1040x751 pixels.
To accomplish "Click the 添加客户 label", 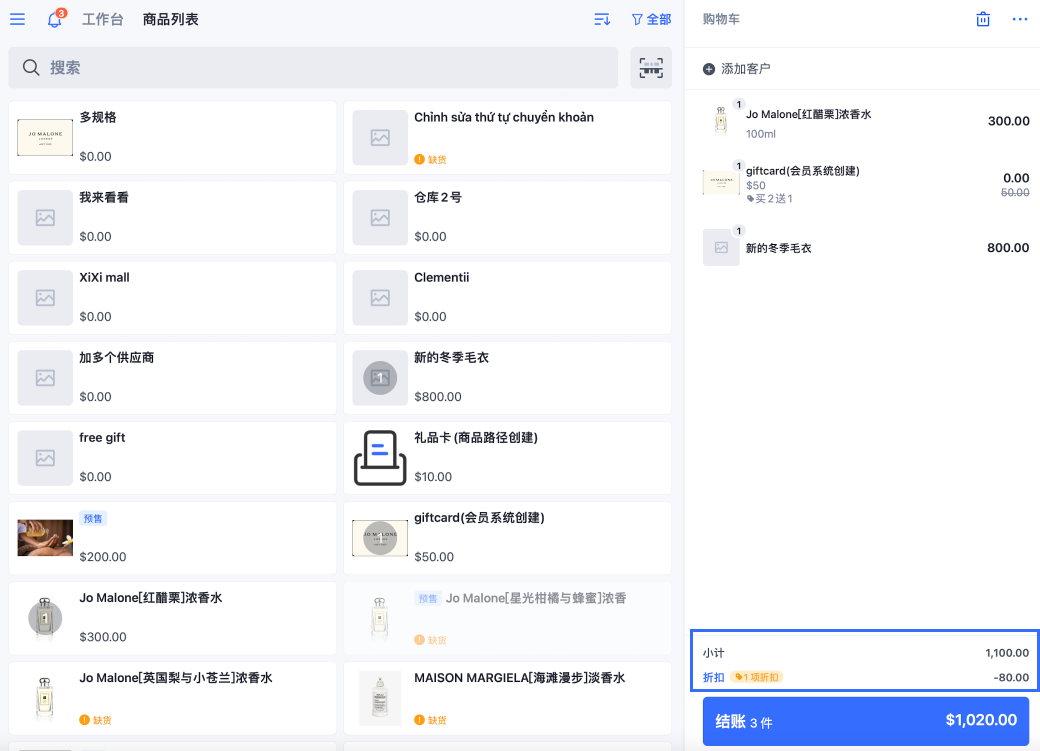I will [x=746, y=69].
